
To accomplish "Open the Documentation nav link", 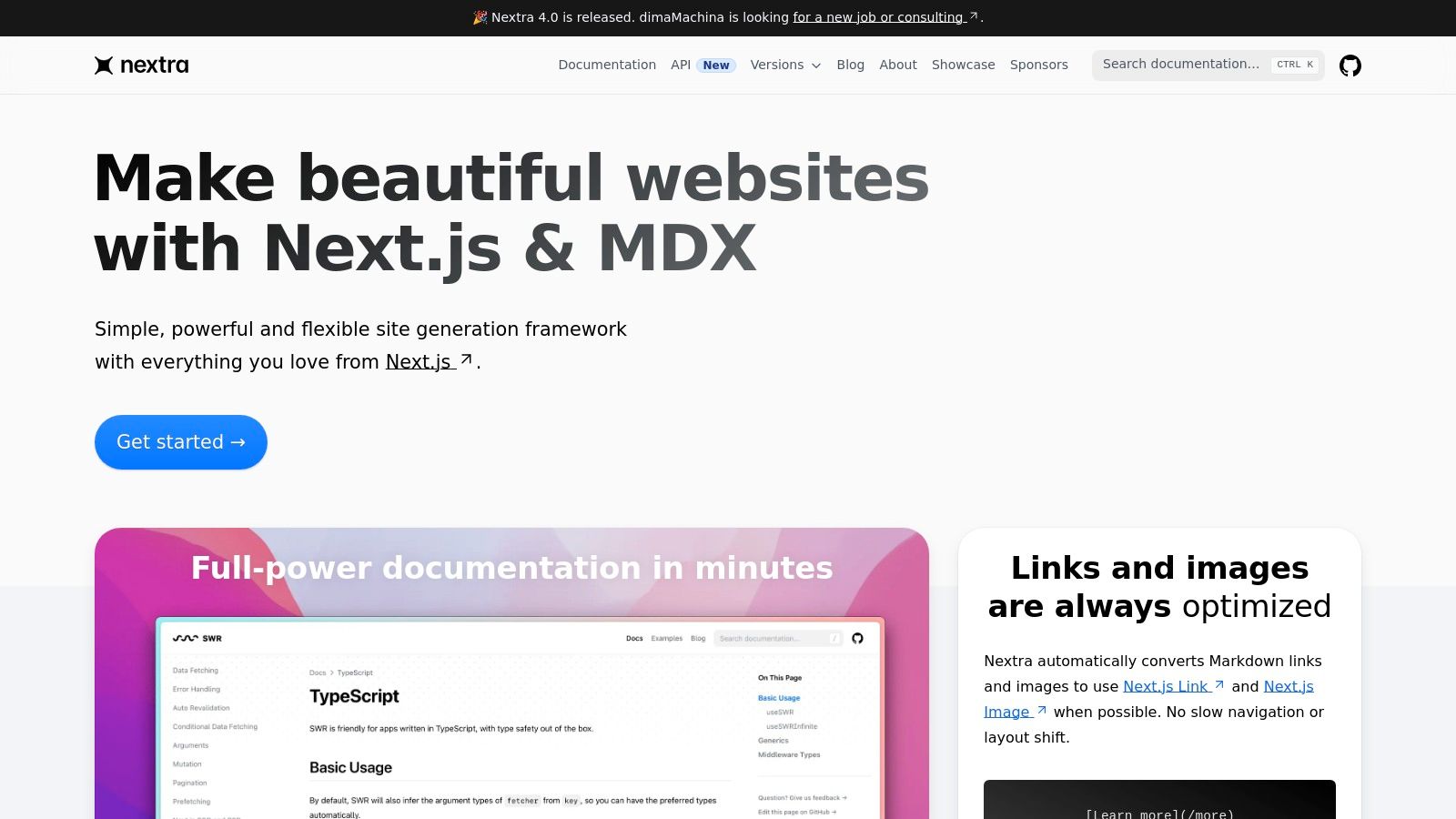I will (x=607, y=65).
